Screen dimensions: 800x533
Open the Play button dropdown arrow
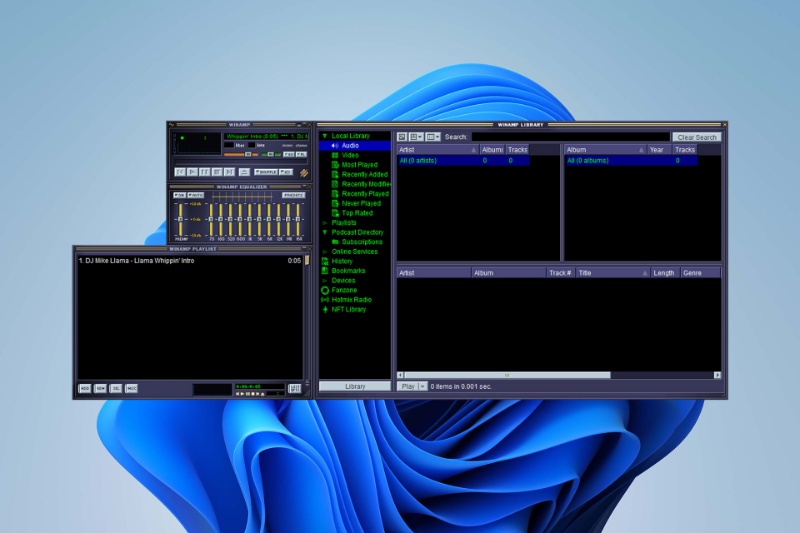point(423,386)
